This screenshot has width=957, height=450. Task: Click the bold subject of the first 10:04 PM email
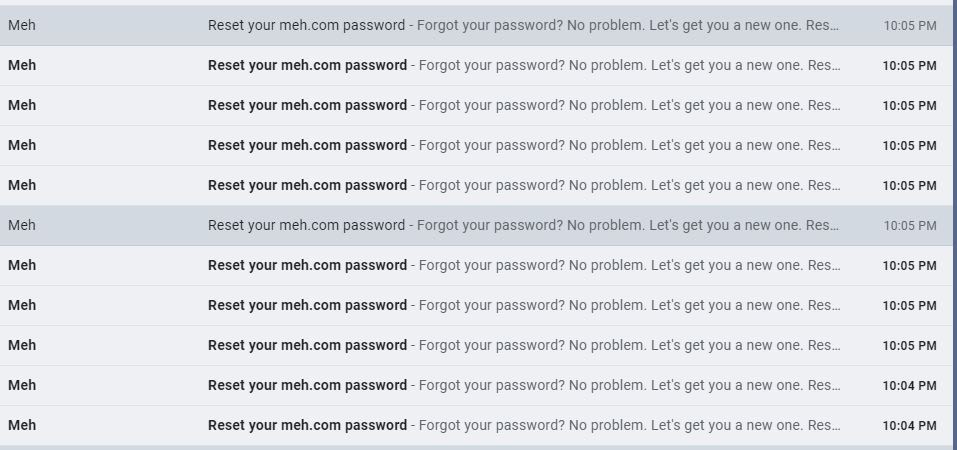coord(307,385)
